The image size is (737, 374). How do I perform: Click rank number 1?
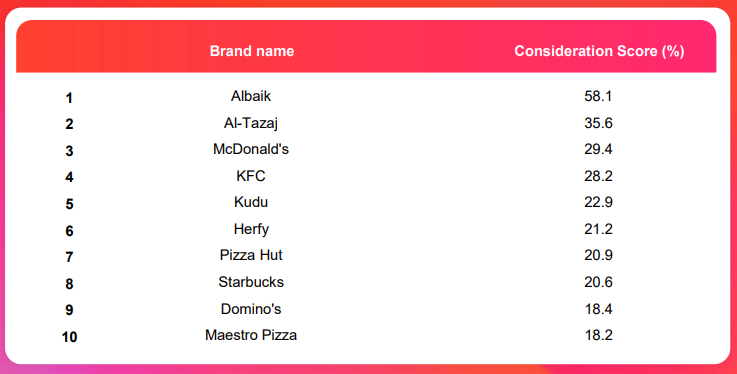coord(69,98)
